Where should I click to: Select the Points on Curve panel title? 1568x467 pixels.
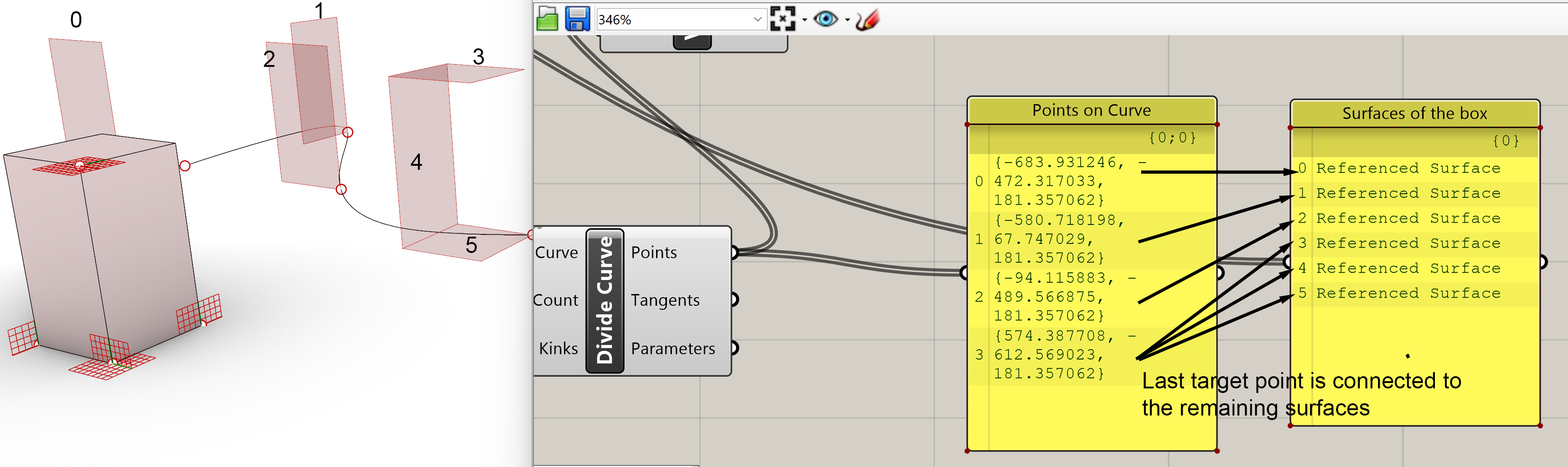(x=1092, y=110)
